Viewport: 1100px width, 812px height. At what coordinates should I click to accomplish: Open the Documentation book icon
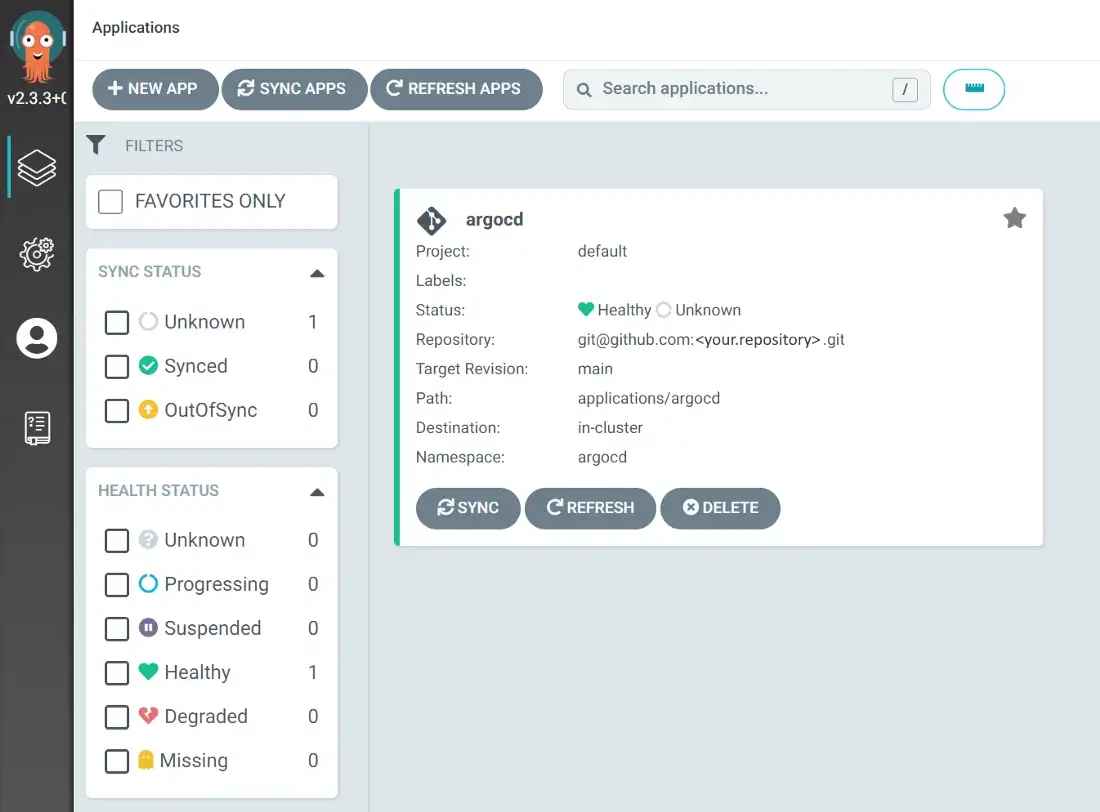point(37,428)
